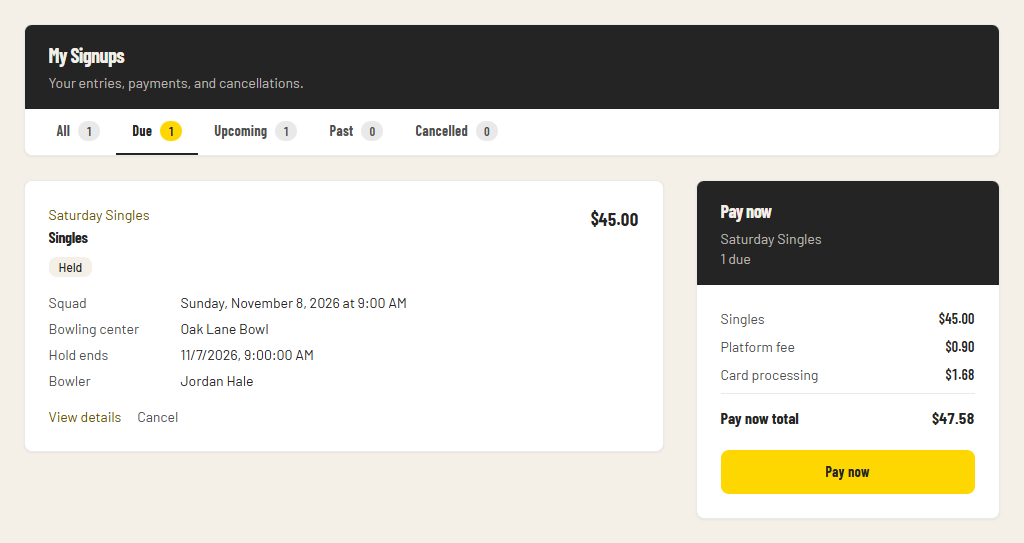Click the Singles event title in the card
Screen dimensions: 1024x543
pos(68,238)
